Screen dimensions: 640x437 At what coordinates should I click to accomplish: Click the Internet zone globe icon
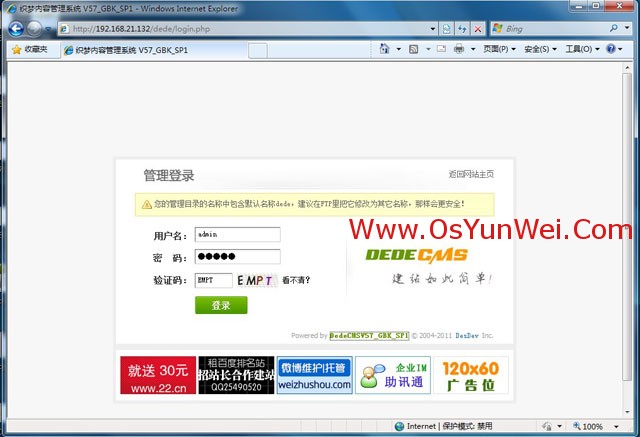point(400,426)
